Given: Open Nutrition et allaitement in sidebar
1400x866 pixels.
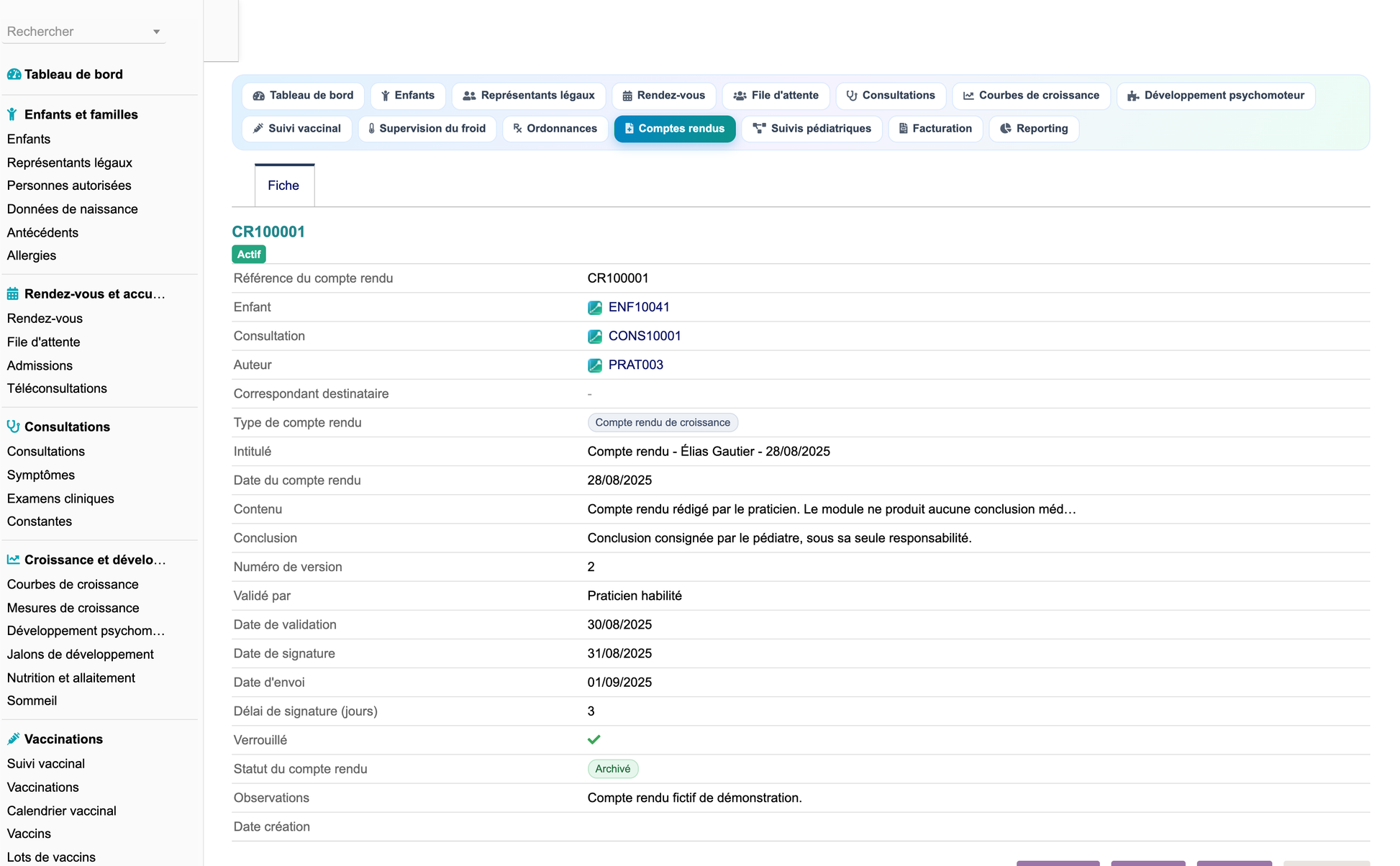Looking at the screenshot, I should (x=71, y=678).
